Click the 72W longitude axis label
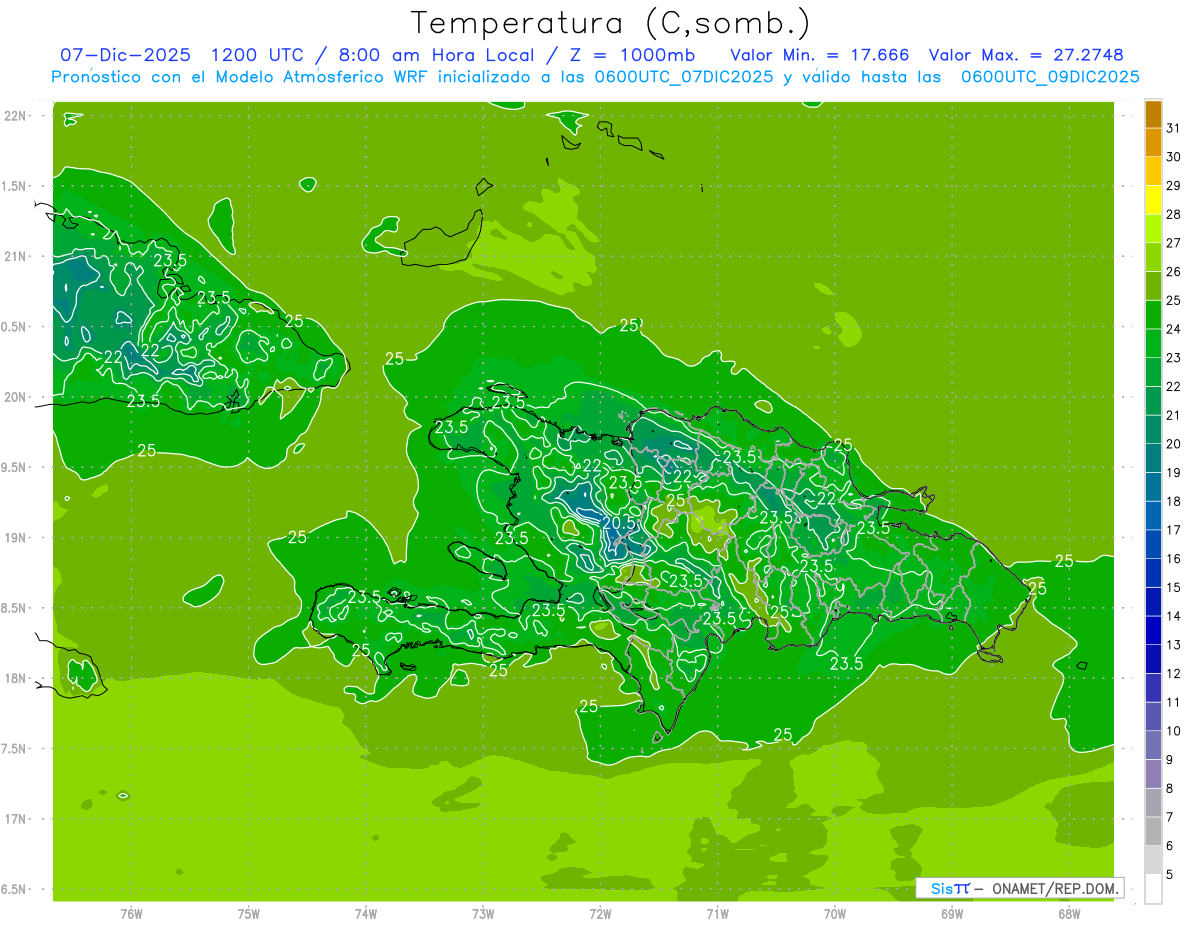The width and height of the screenshot is (1200, 927). 600,913
